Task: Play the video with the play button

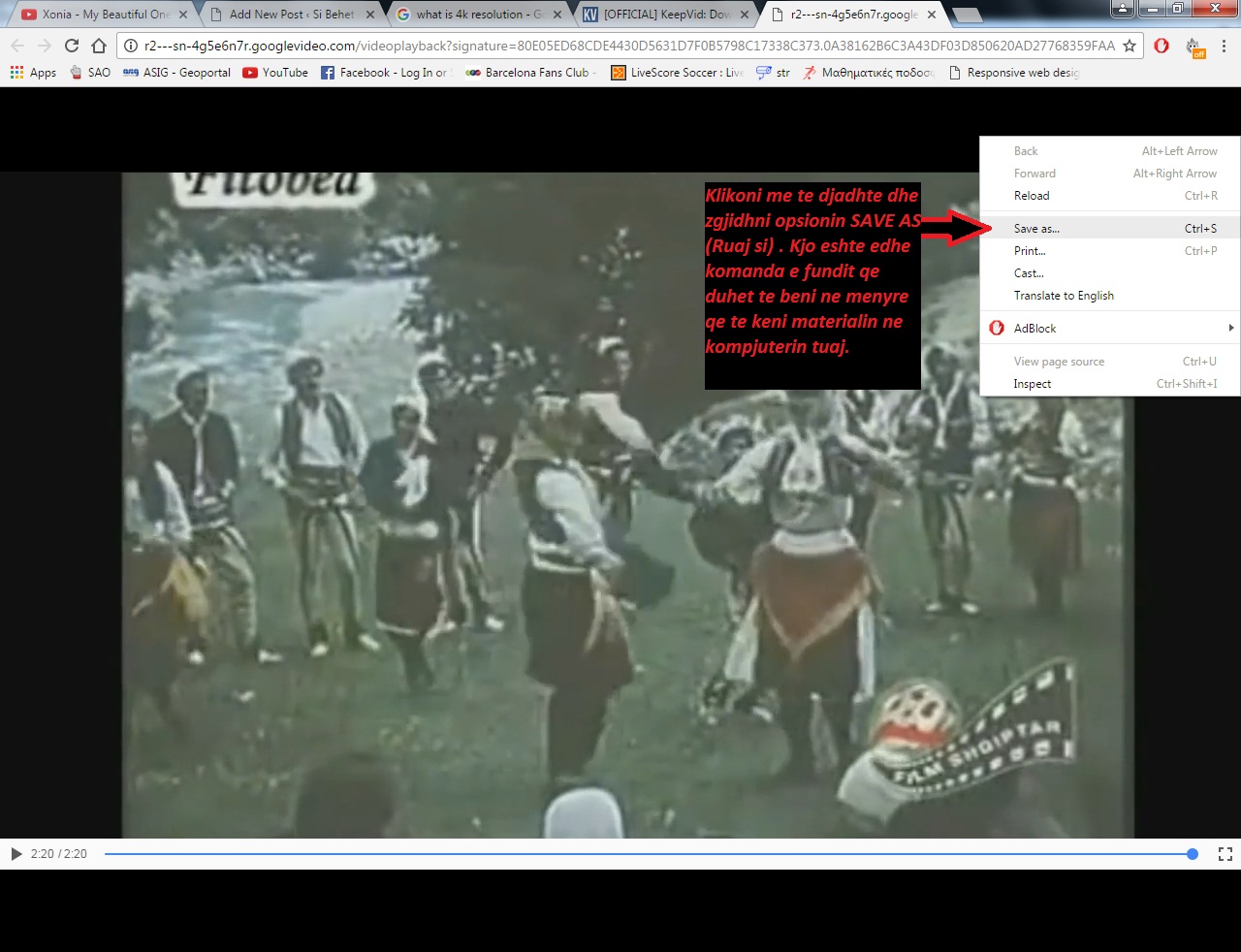Action: pyautogui.click(x=16, y=854)
